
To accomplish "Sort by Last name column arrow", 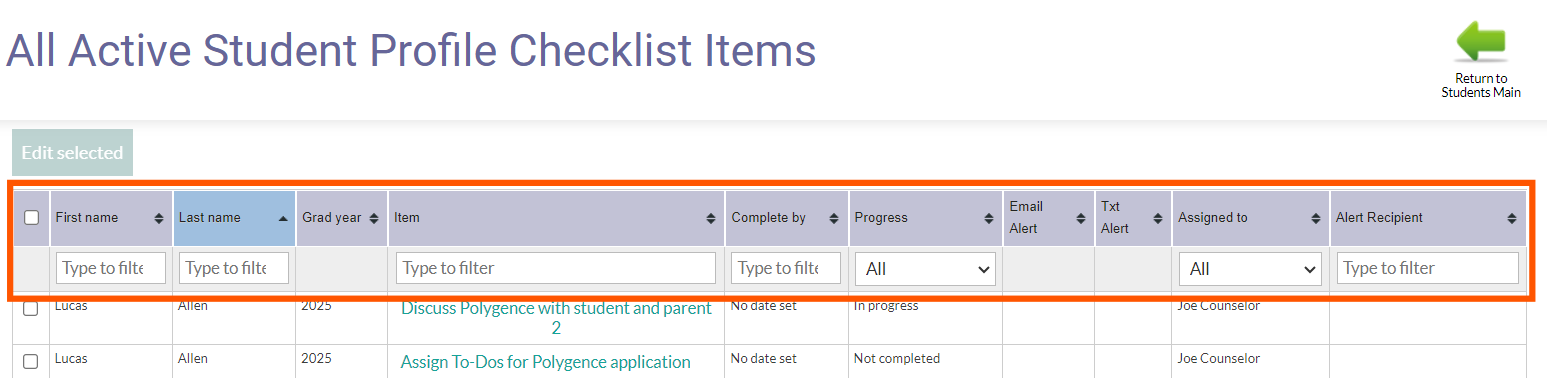I will 283,218.
